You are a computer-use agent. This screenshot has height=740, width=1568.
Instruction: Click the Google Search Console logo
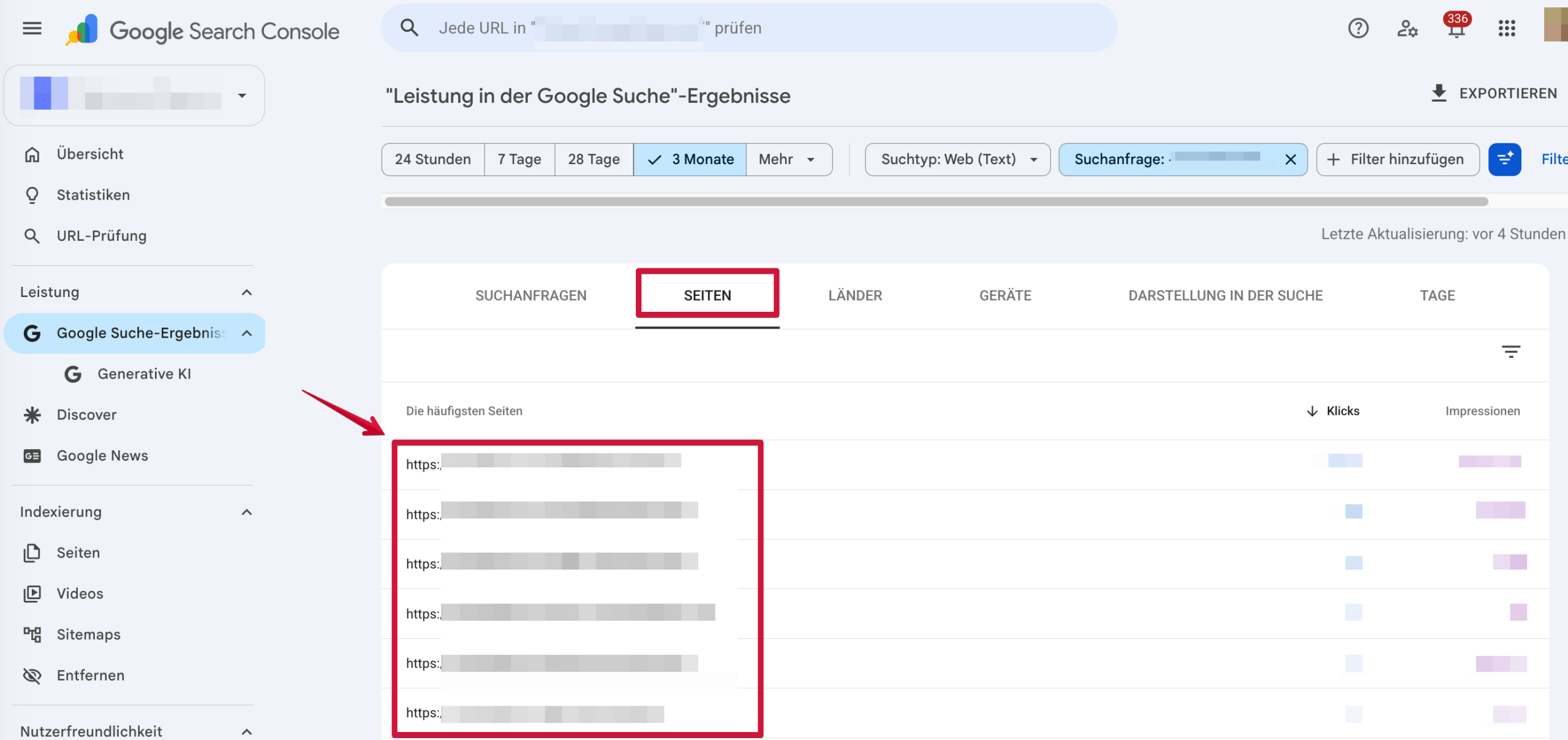[x=203, y=30]
